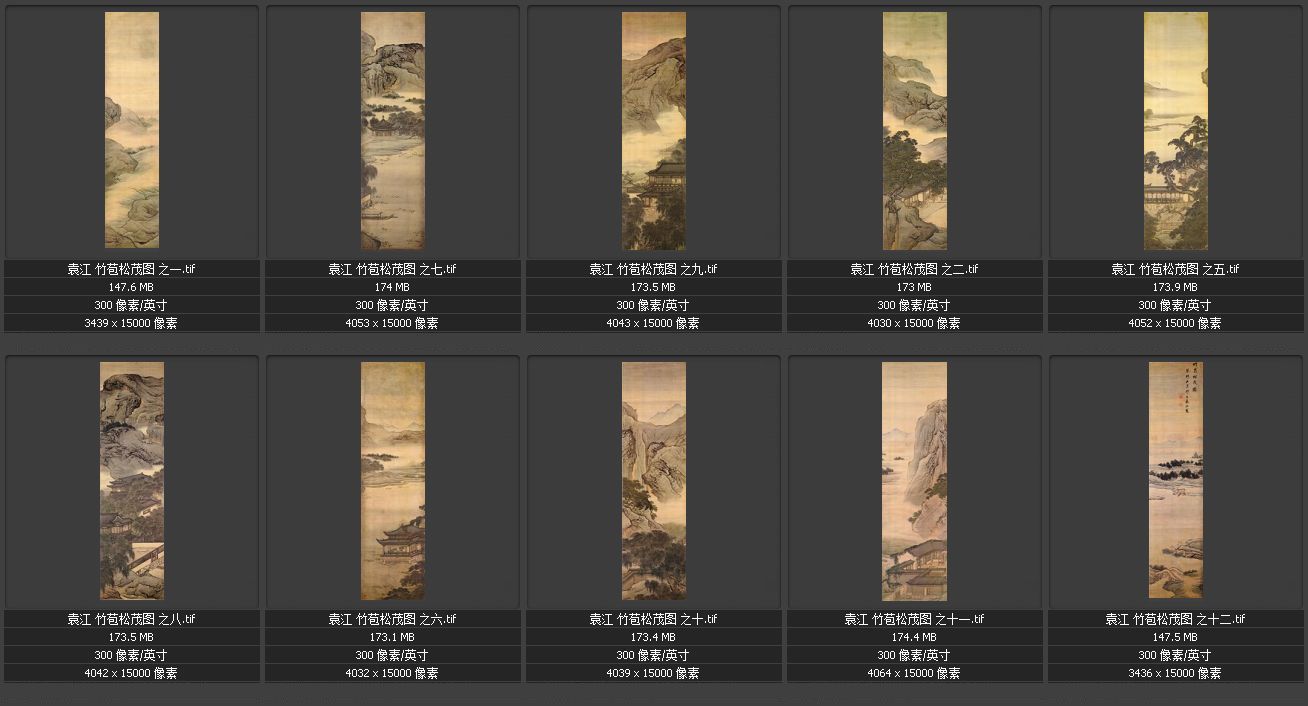Click the 173.9 MB size label
The height and width of the screenshot is (706, 1308).
pyautogui.click(x=1175, y=287)
